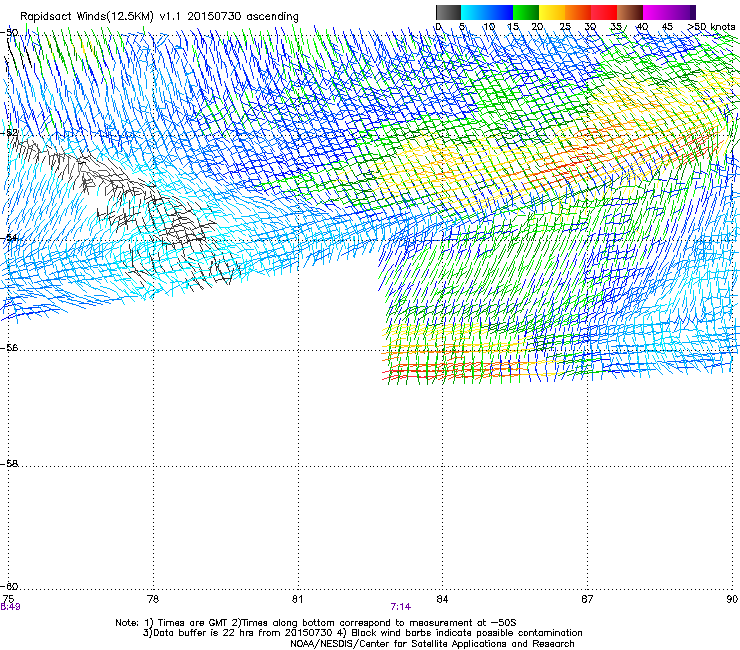Screen dimensions: 740x650
Task: Click the '25' legend tick label
Action: 564,27
